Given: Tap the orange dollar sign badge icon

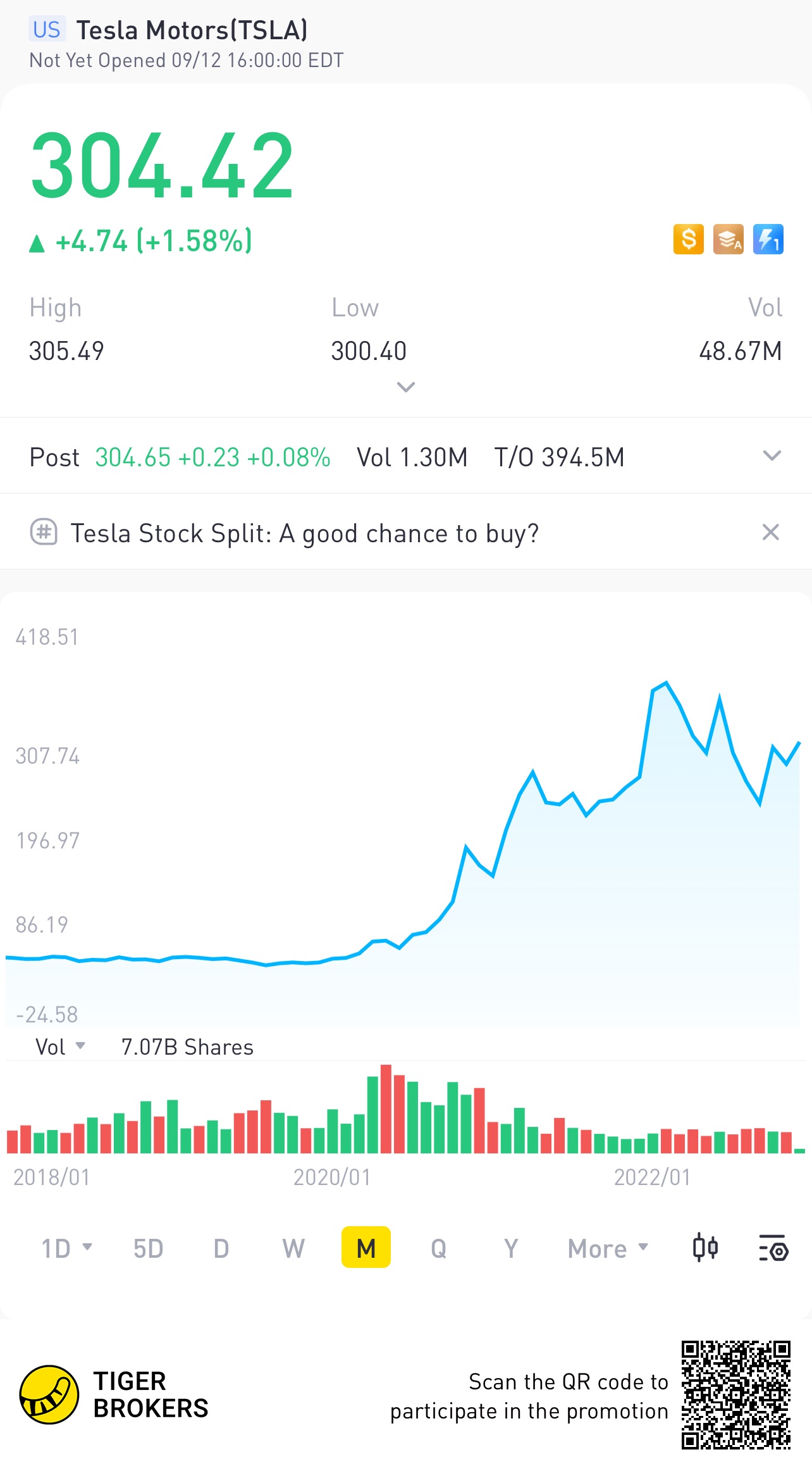Looking at the screenshot, I should 688,239.
